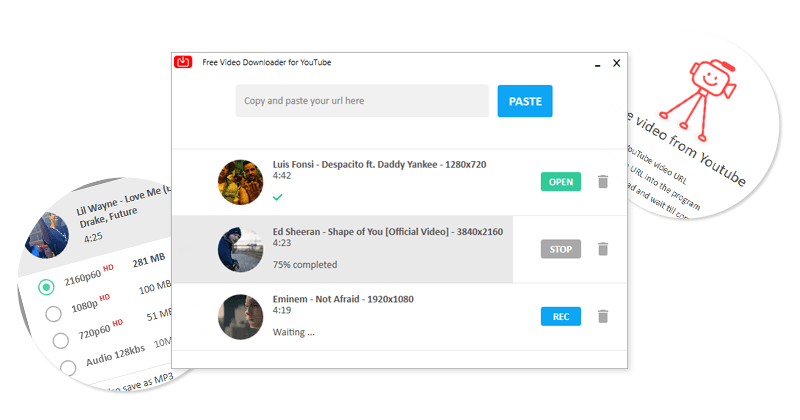Screen dimensions: 800x420
Task: Click the Despacito video thumbnail
Action: point(240,182)
